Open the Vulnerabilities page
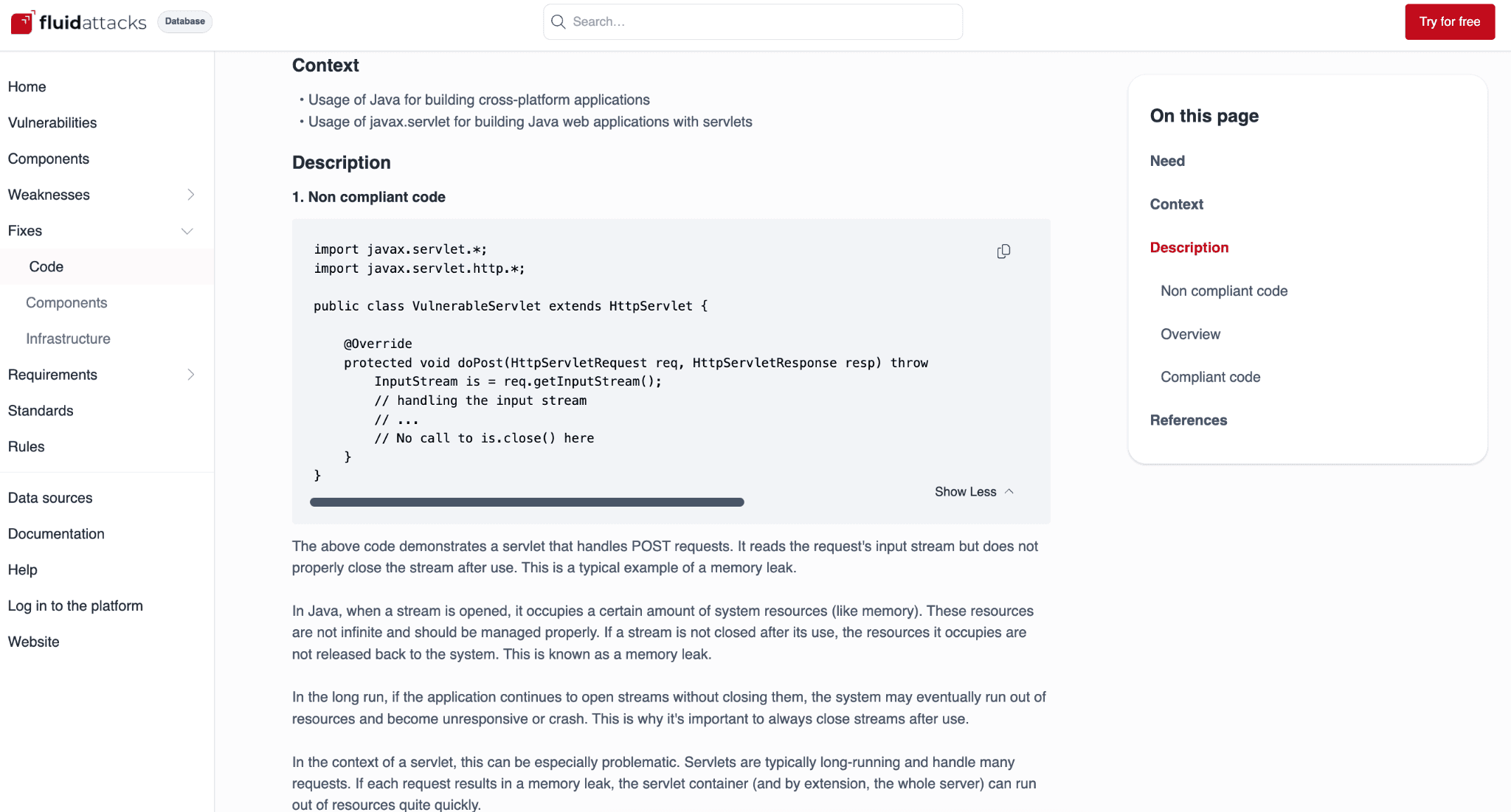 pyautogui.click(x=52, y=122)
